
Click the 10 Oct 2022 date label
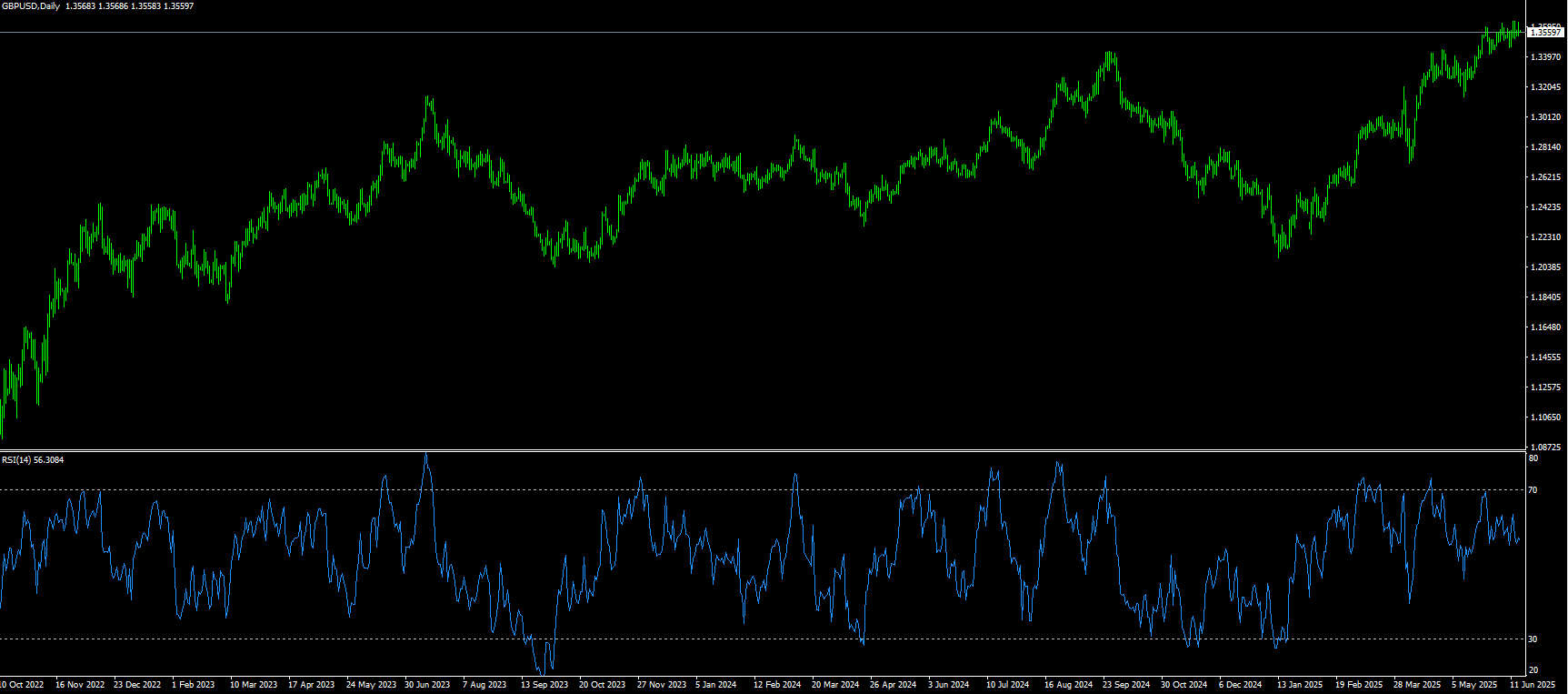pyautogui.click(x=22, y=685)
